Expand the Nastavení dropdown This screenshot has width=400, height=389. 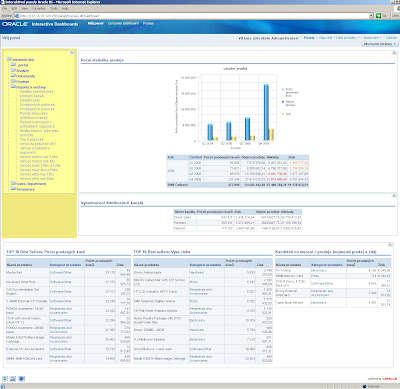[x=372, y=38]
